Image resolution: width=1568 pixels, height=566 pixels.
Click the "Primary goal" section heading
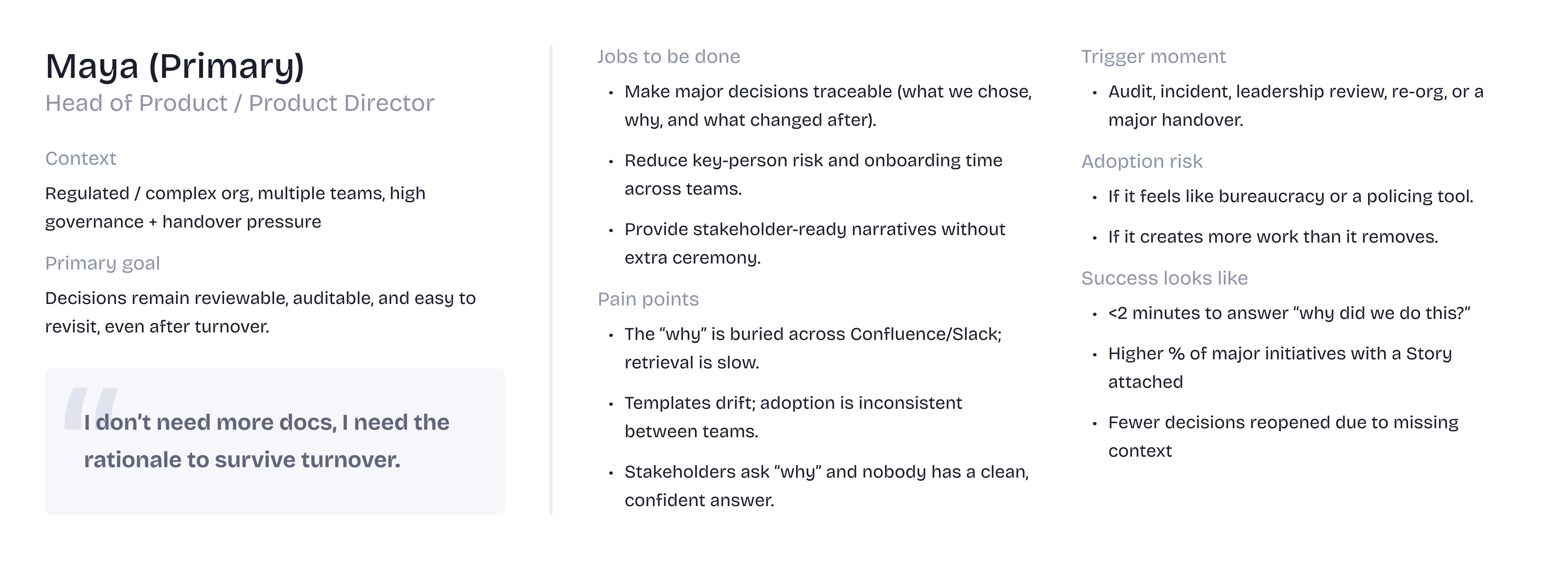pyautogui.click(x=102, y=263)
